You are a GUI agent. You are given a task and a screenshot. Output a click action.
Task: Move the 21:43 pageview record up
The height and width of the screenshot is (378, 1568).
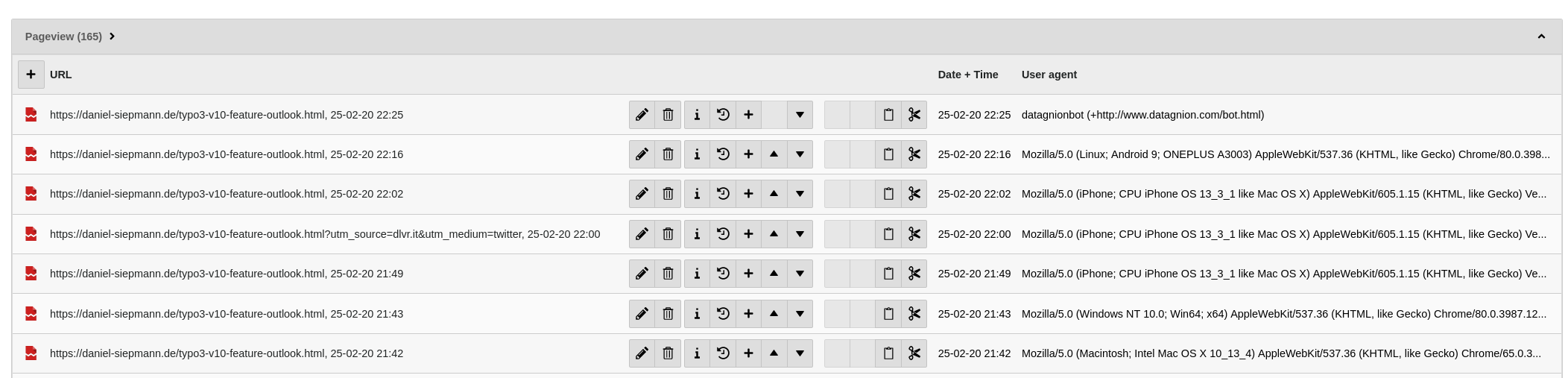774,314
